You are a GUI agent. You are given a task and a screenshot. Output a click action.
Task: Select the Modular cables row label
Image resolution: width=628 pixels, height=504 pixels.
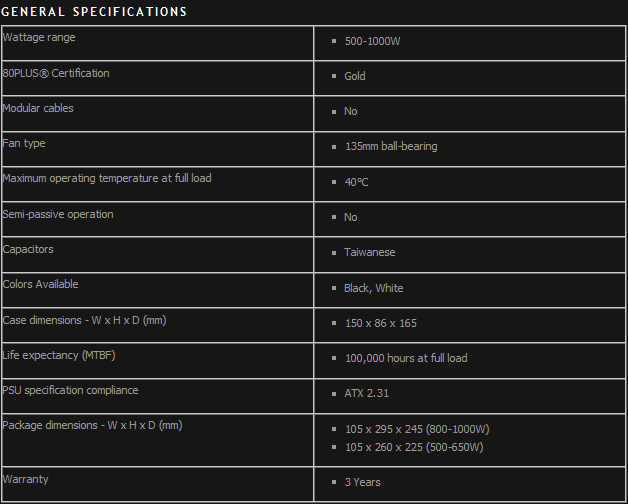38,108
